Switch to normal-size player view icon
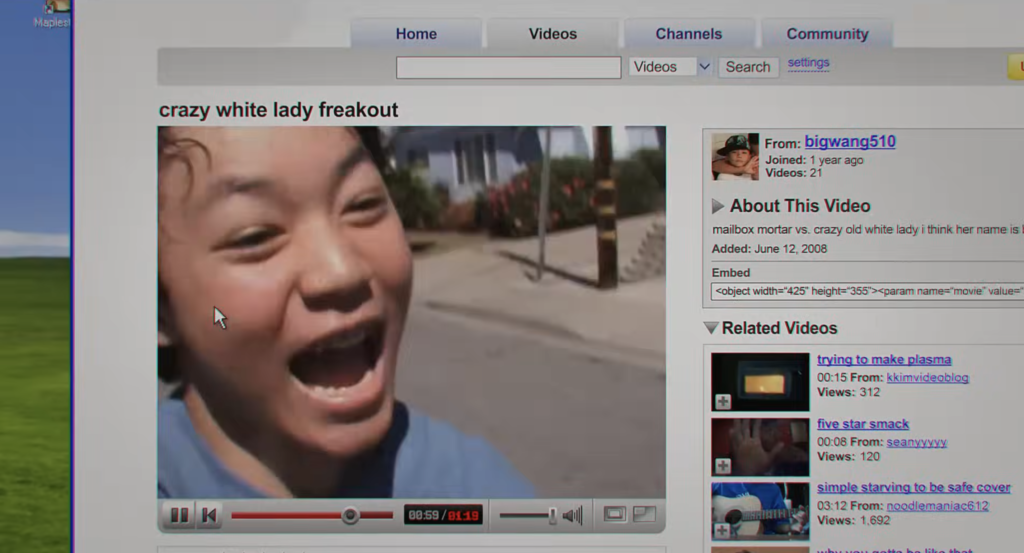 [614, 514]
